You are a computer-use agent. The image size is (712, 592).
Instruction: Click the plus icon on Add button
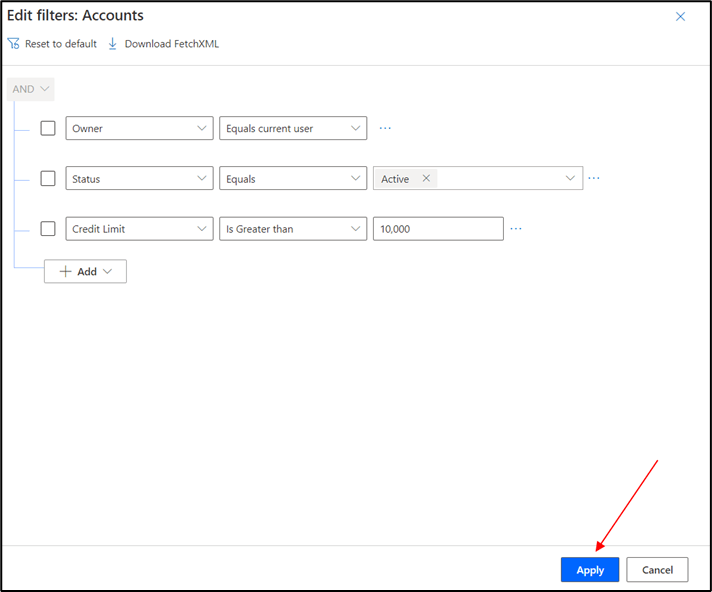click(x=65, y=272)
